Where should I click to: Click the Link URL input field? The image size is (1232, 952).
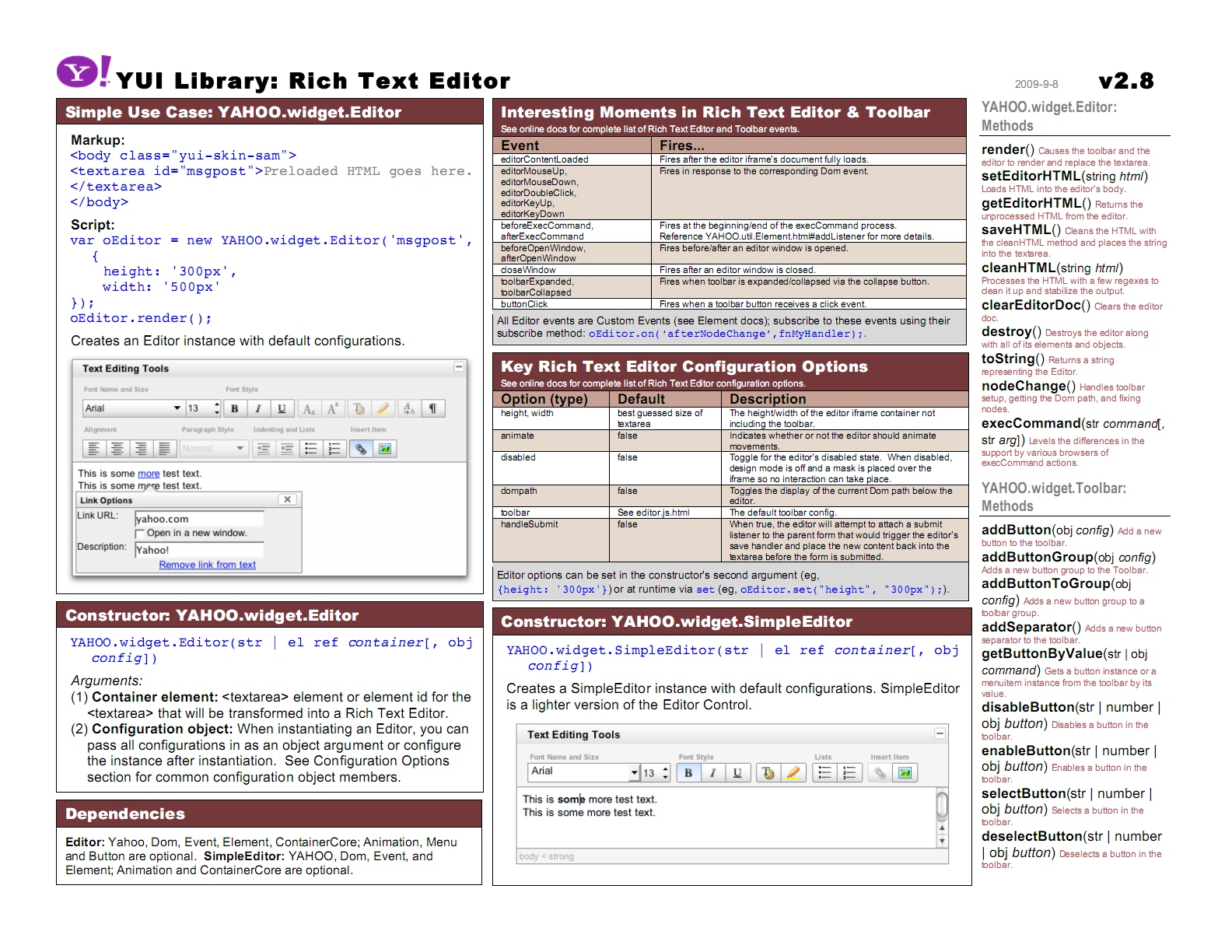[199, 519]
